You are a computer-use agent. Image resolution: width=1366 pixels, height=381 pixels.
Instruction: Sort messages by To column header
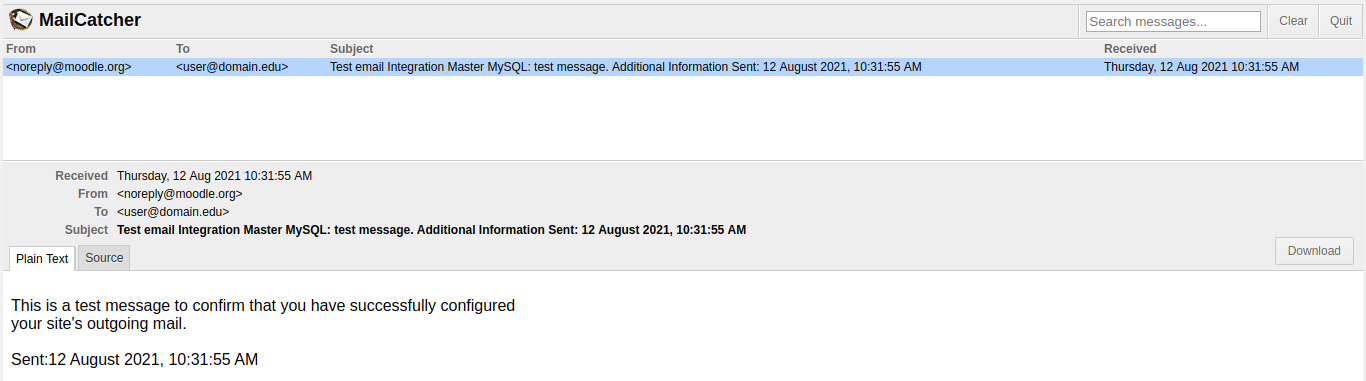coord(183,48)
